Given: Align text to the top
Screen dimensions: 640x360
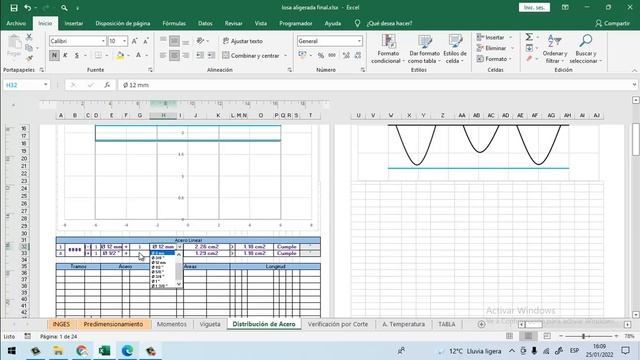Looking at the screenshot, I should tap(163, 41).
